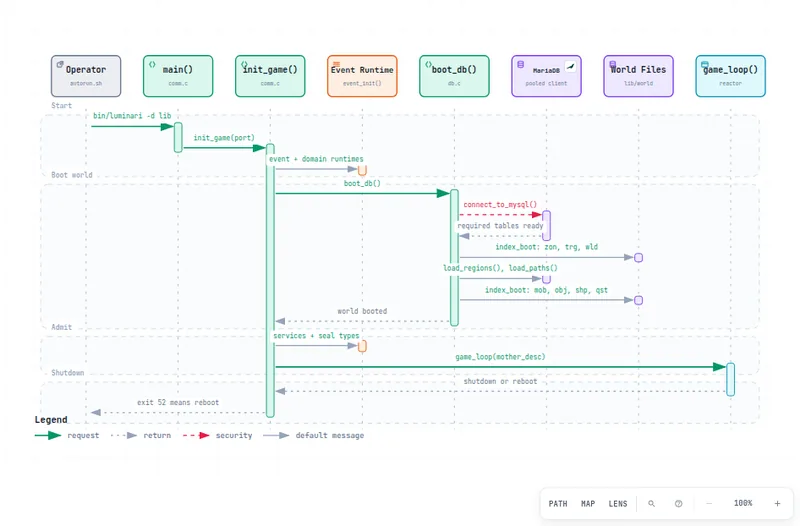800x526 pixels.
Task: Click the 'game_loop(mother_desc)' message label
Action: [x=500, y=357]
